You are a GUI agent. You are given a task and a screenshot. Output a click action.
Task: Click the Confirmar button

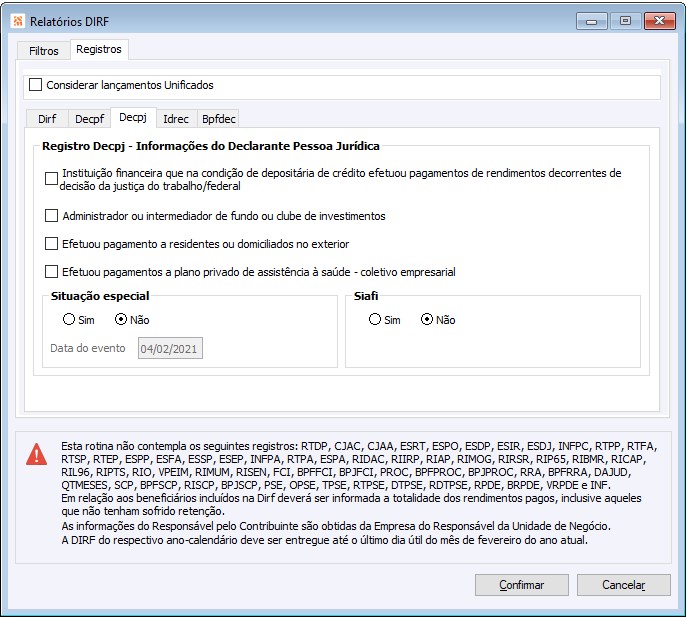[x=521, y=585]
